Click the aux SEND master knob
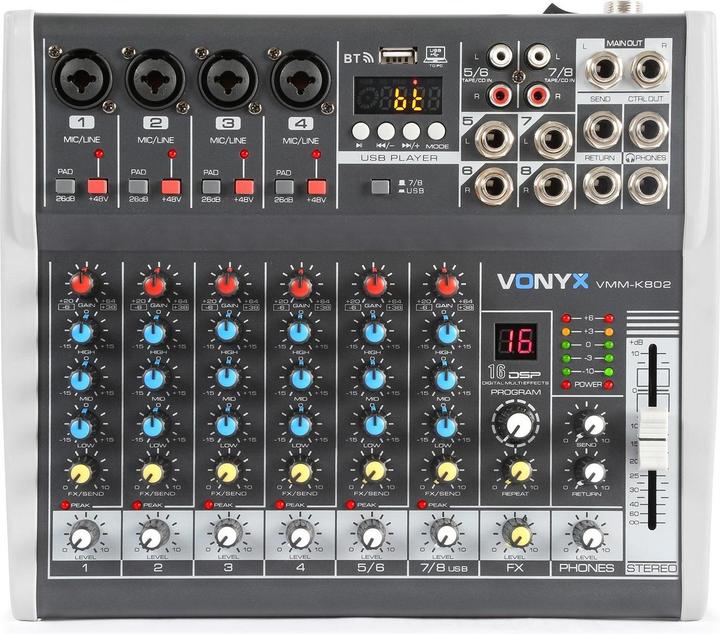 tap(591, 425)
